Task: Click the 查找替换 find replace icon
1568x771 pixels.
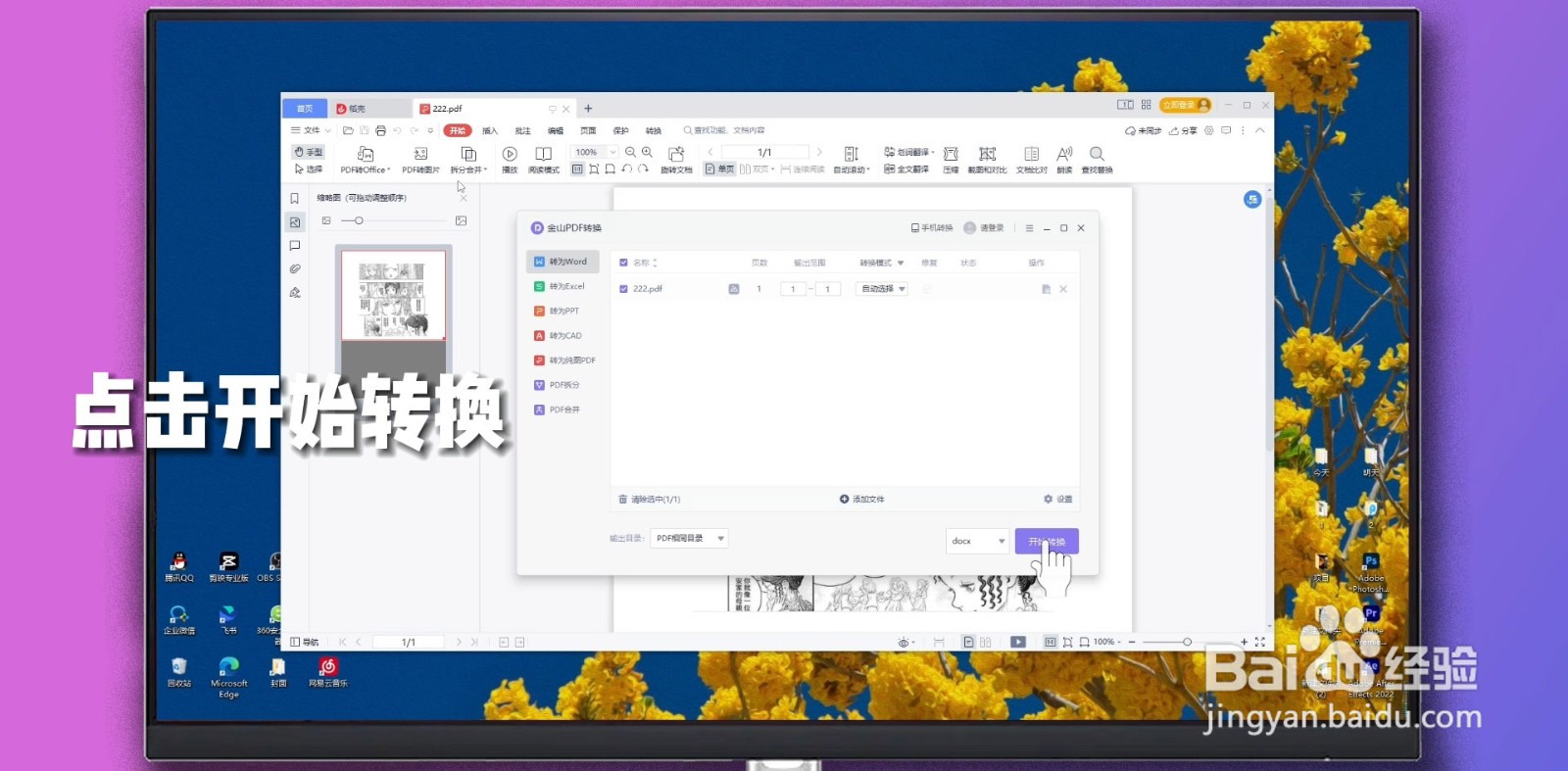Action: click(x=1097, y=154)
